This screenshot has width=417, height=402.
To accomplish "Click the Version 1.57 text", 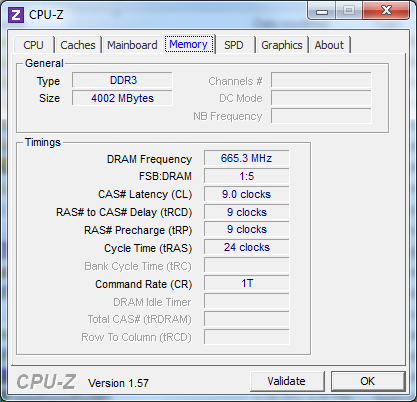I will pyautogui.click(x=118, y=383).
